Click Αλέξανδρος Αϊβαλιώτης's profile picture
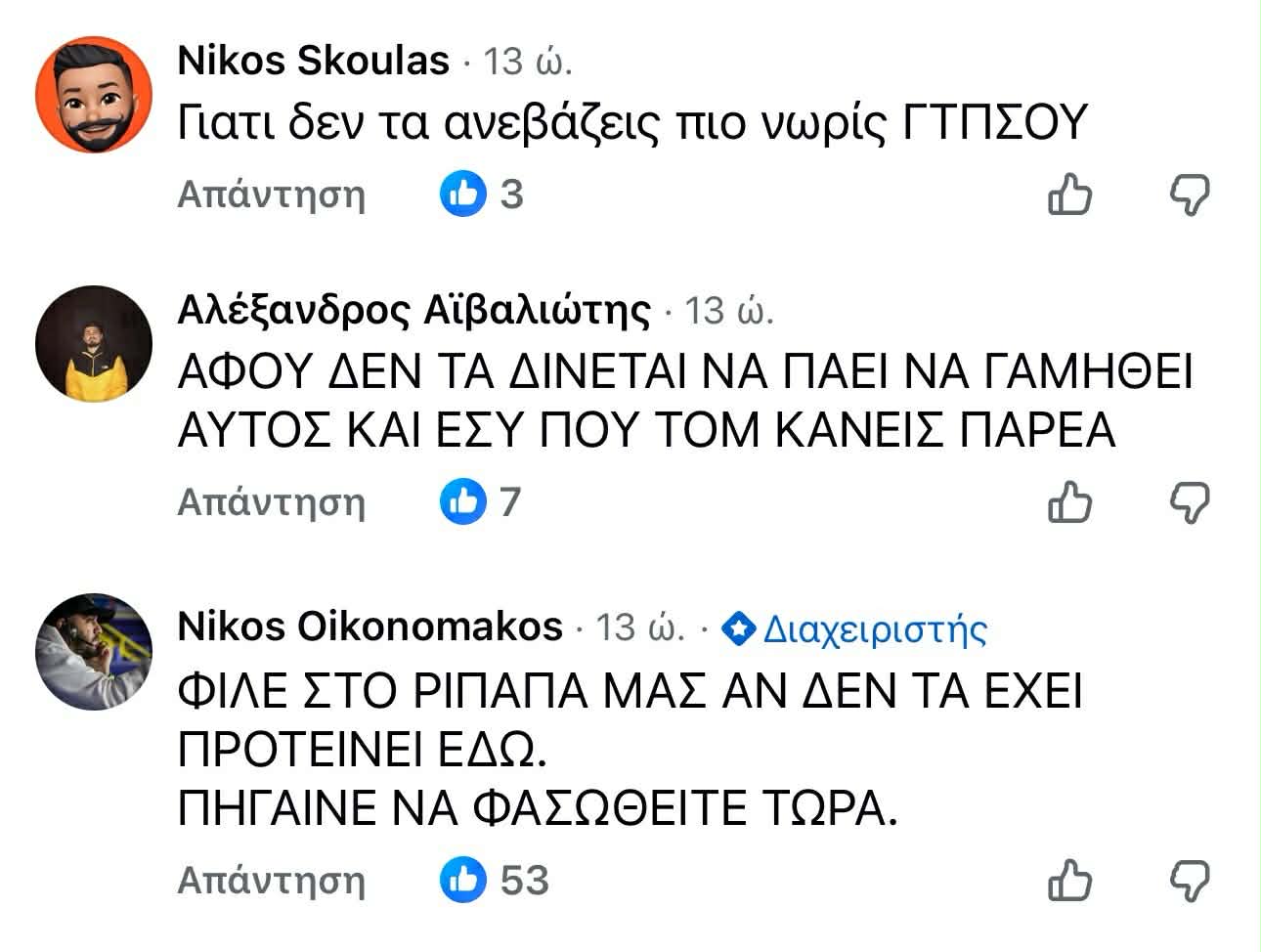The image size is (1261, 952). click(x=94, y=343)
